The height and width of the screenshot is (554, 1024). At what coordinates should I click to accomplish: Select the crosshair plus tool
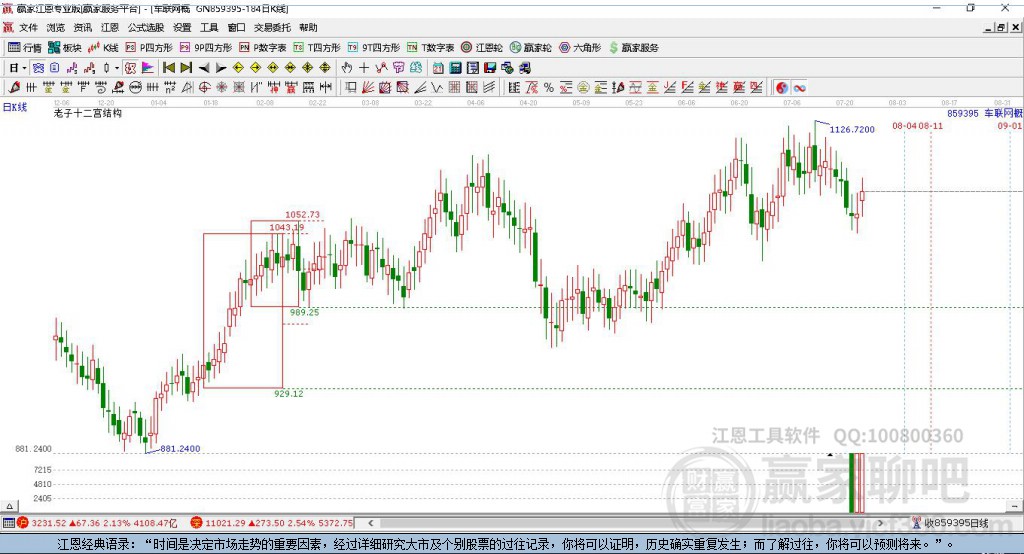click(364, 67)
